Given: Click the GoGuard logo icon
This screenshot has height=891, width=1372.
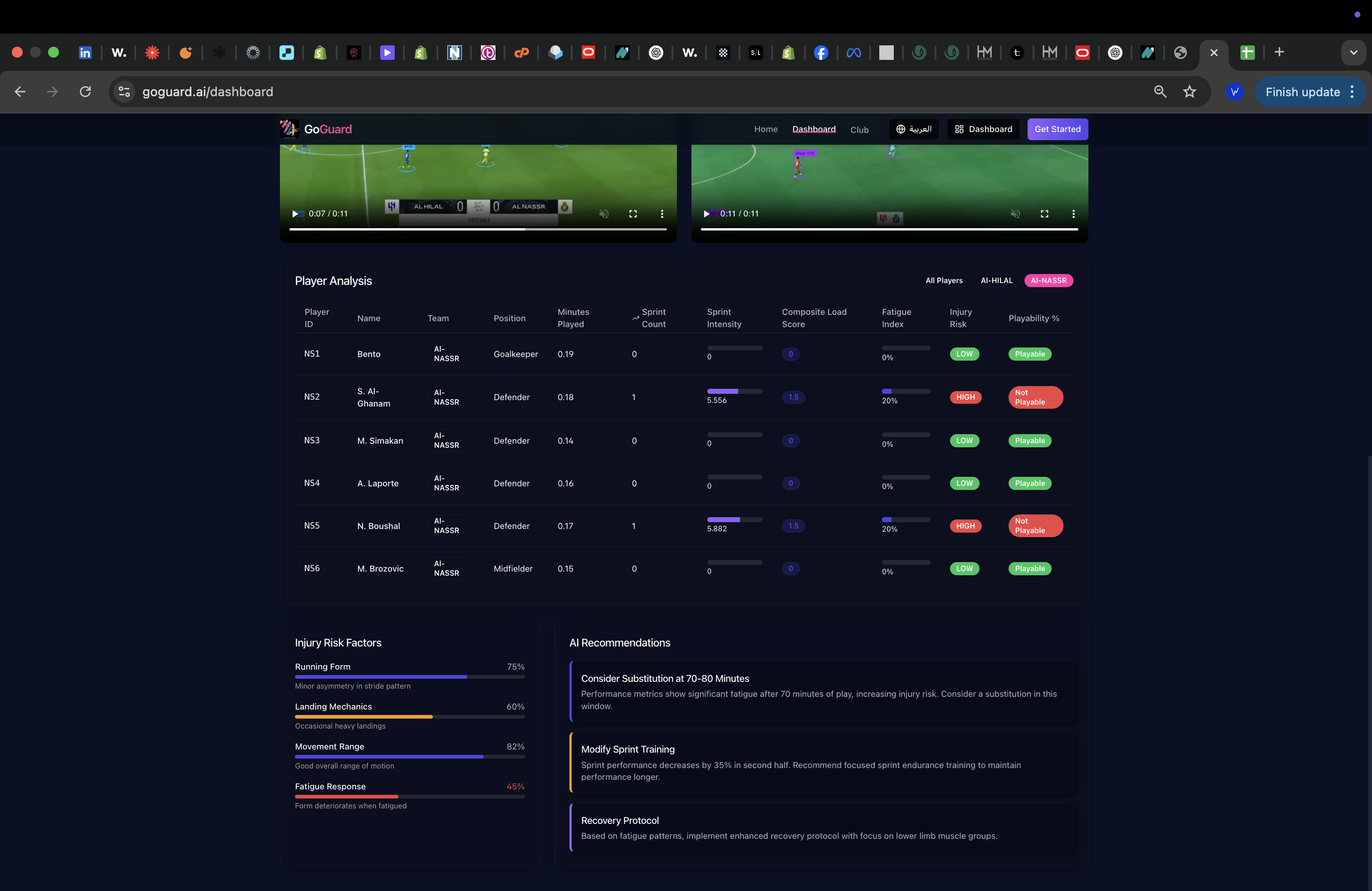Looking at the screenshot, I should (289, 129).
